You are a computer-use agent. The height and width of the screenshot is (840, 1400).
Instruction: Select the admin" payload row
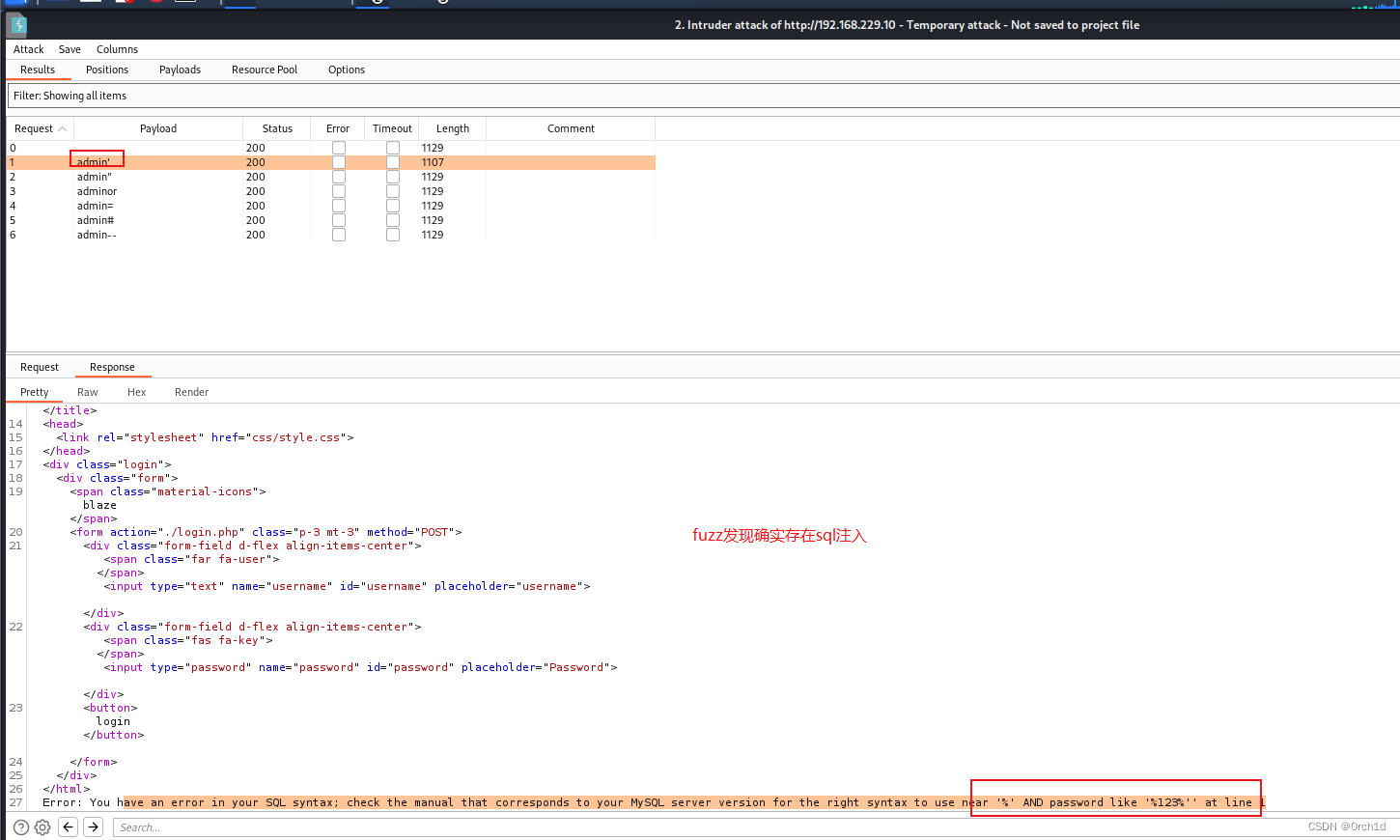331,177
